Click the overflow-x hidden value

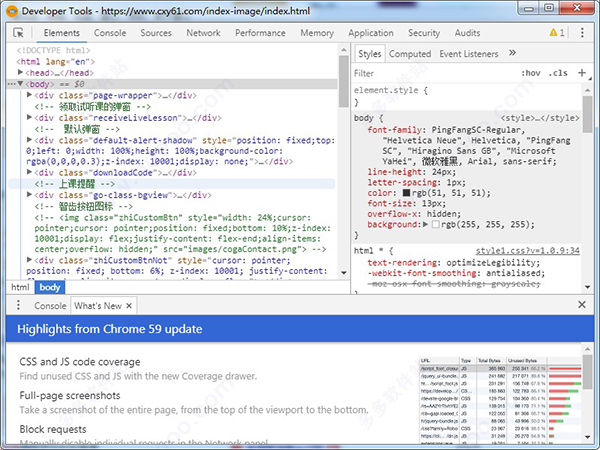tap(443, 214)
